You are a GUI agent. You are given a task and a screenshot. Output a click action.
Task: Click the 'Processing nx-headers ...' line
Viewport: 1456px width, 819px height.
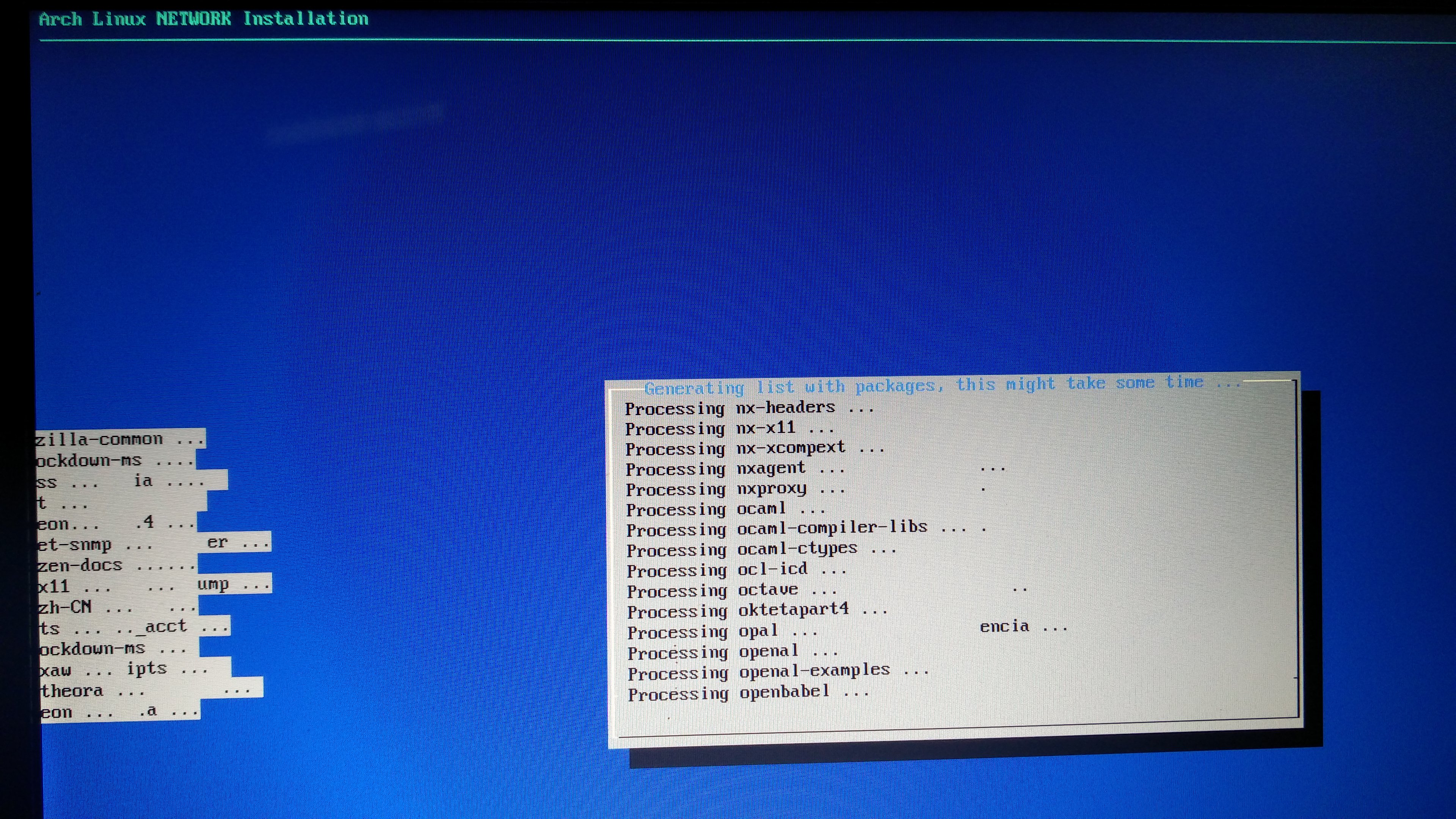[x=750, y=408]
